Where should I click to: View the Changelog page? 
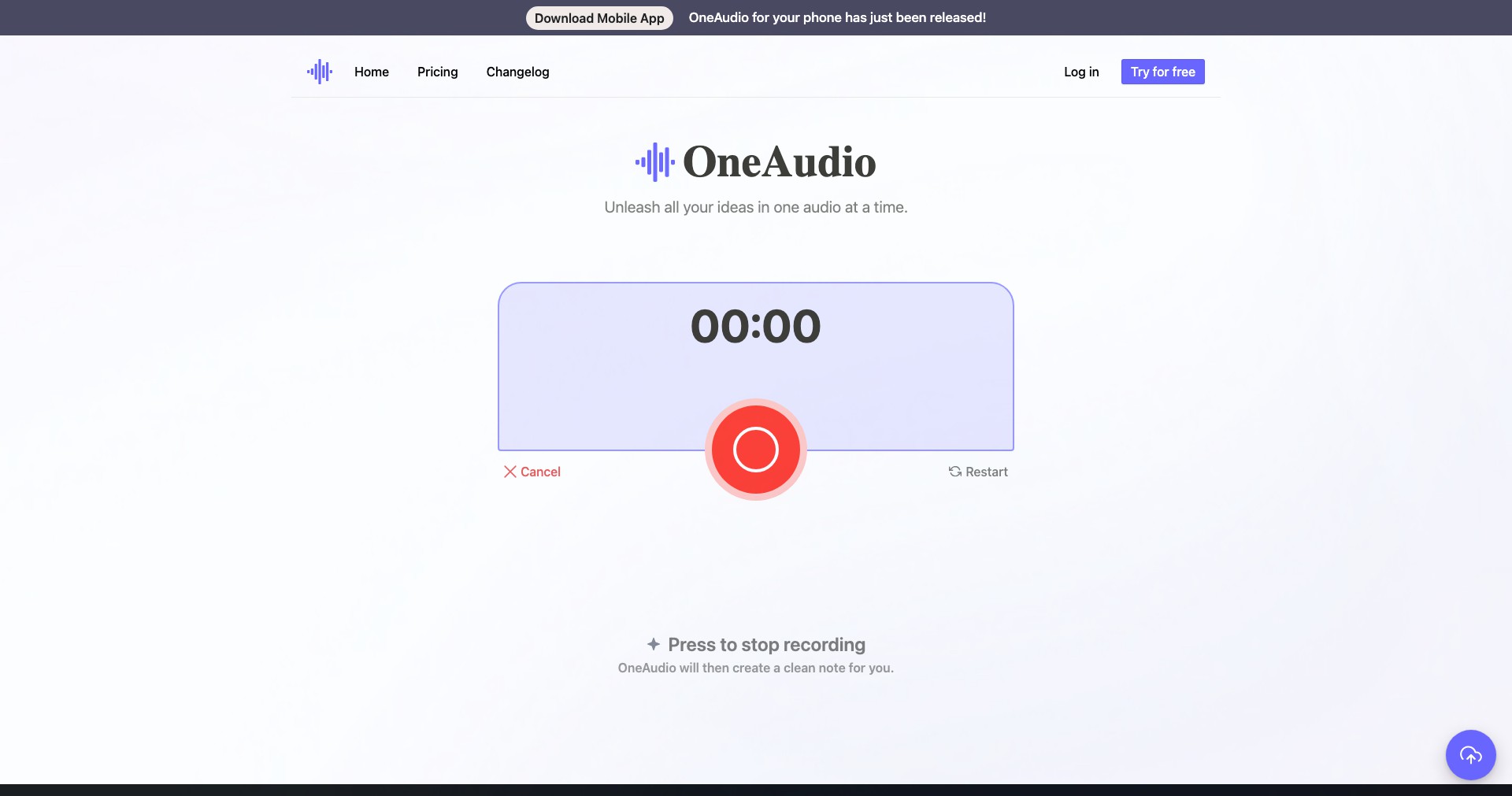(518, 72)
